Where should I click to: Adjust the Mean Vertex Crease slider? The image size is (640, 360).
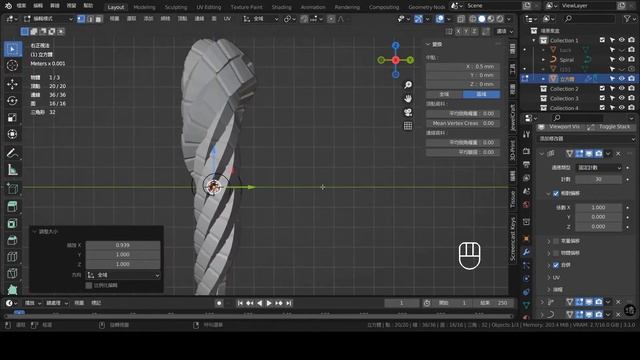click(463, 123)
